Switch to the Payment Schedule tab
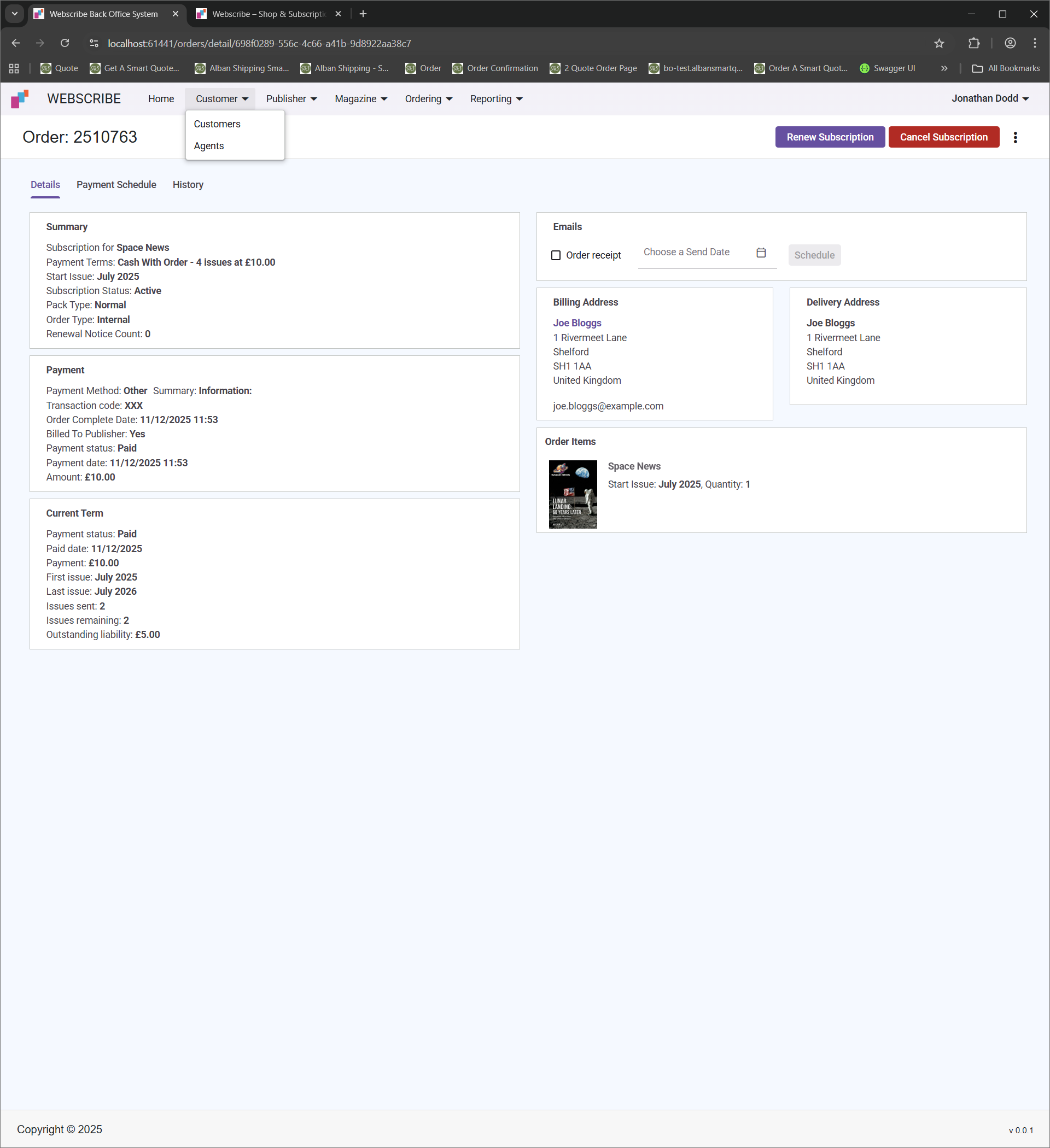The image size is (1050, 1148). [116, 185]
